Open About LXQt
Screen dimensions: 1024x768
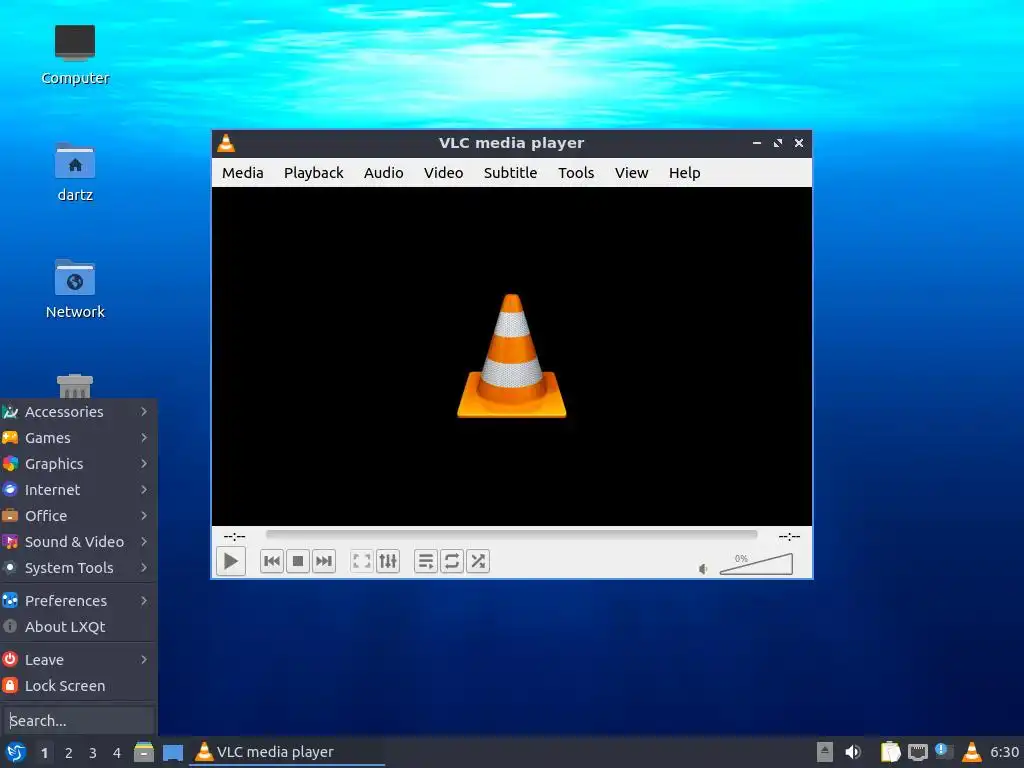(78, 627)
